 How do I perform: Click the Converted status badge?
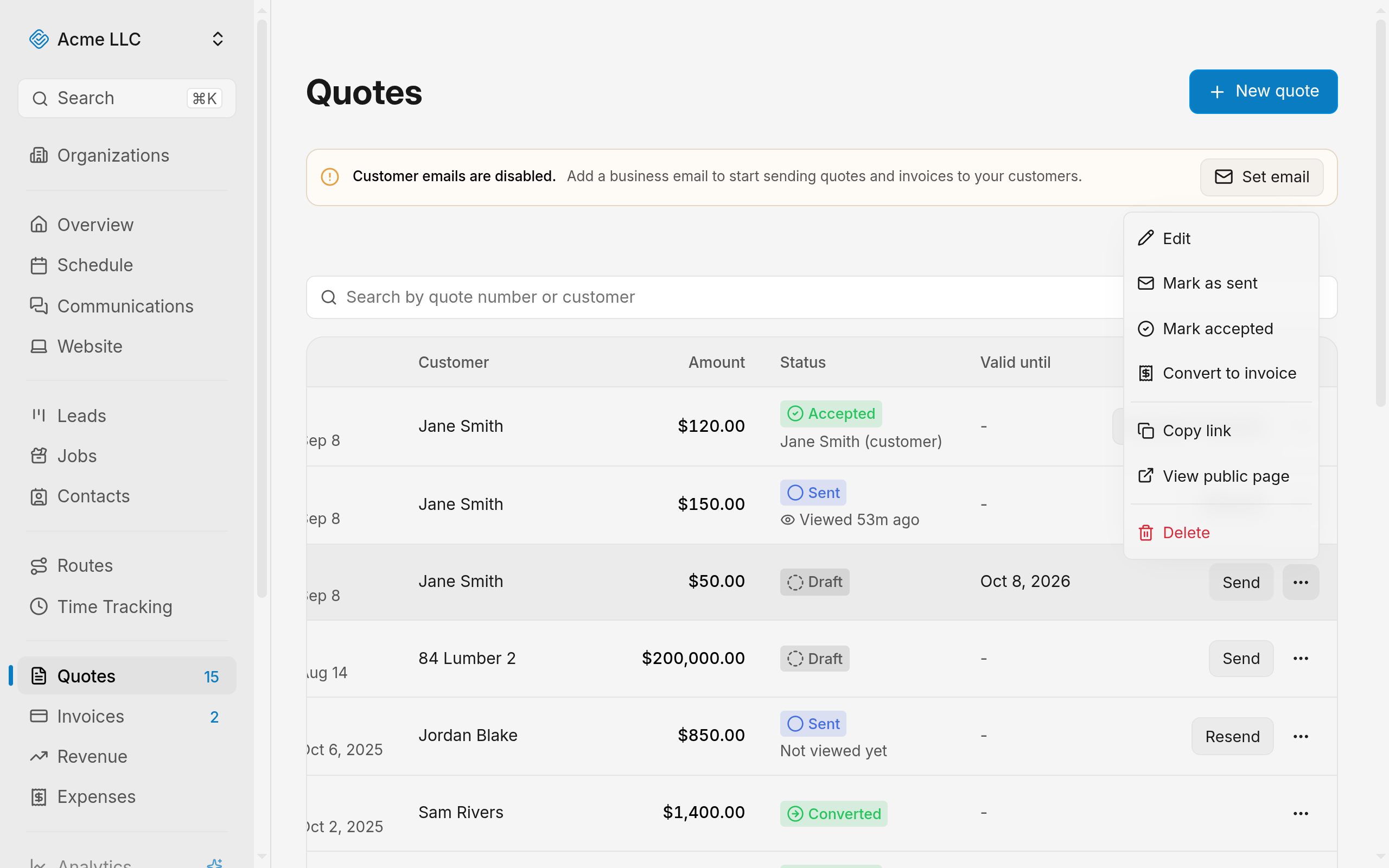pyautogui.click(x=833, y=813)
